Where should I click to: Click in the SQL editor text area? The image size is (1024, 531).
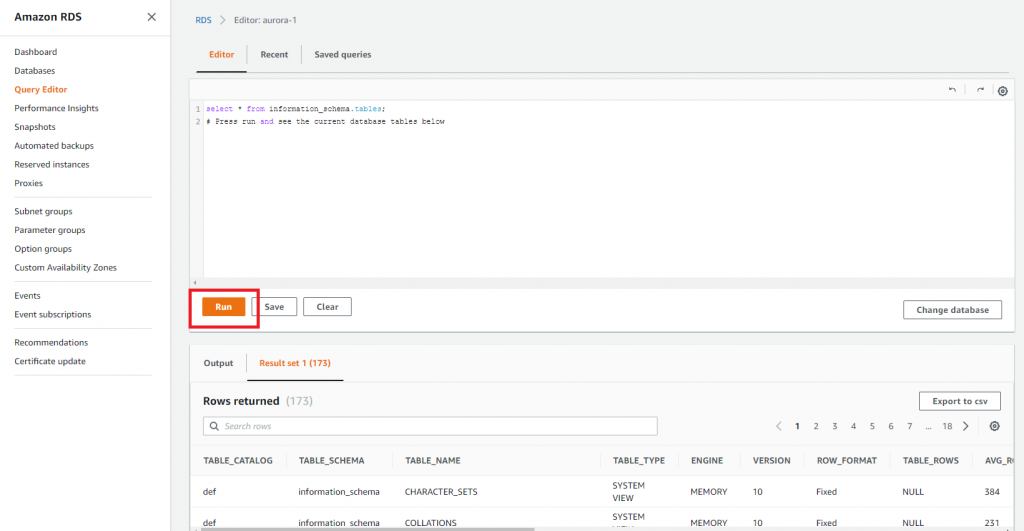tap(607, 189)
